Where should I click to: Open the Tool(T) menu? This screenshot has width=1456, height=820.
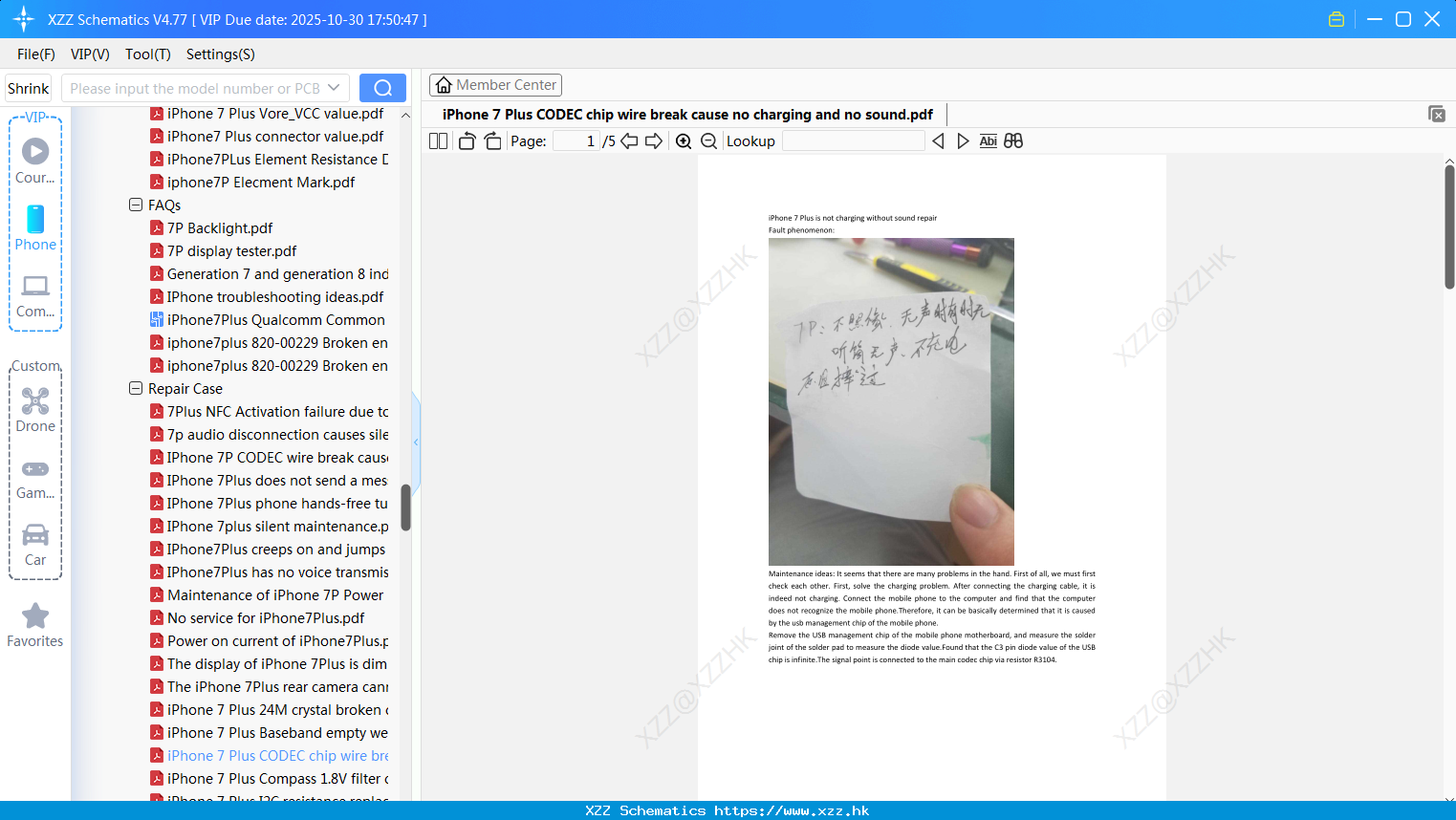(147, 54)
